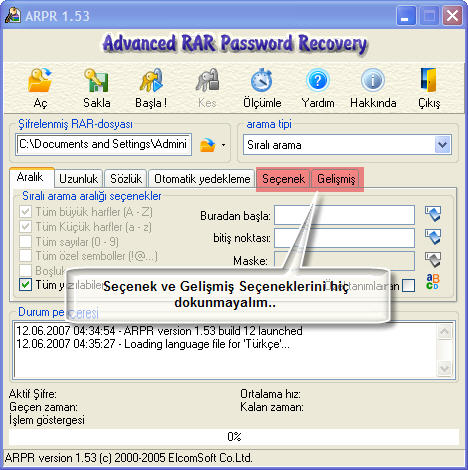Viewport: 468px width, 470px height.
Task: Click the Maske input field
Action: pos(344,260)
